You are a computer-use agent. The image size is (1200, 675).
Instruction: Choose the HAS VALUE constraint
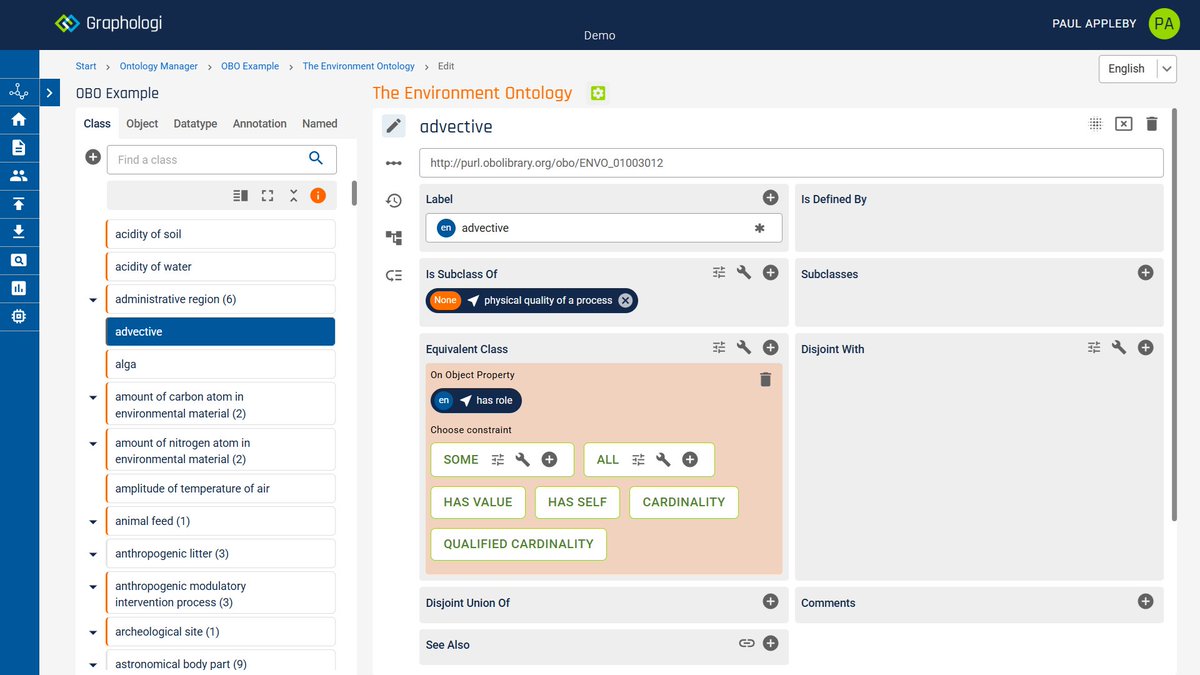coord(478,502)
